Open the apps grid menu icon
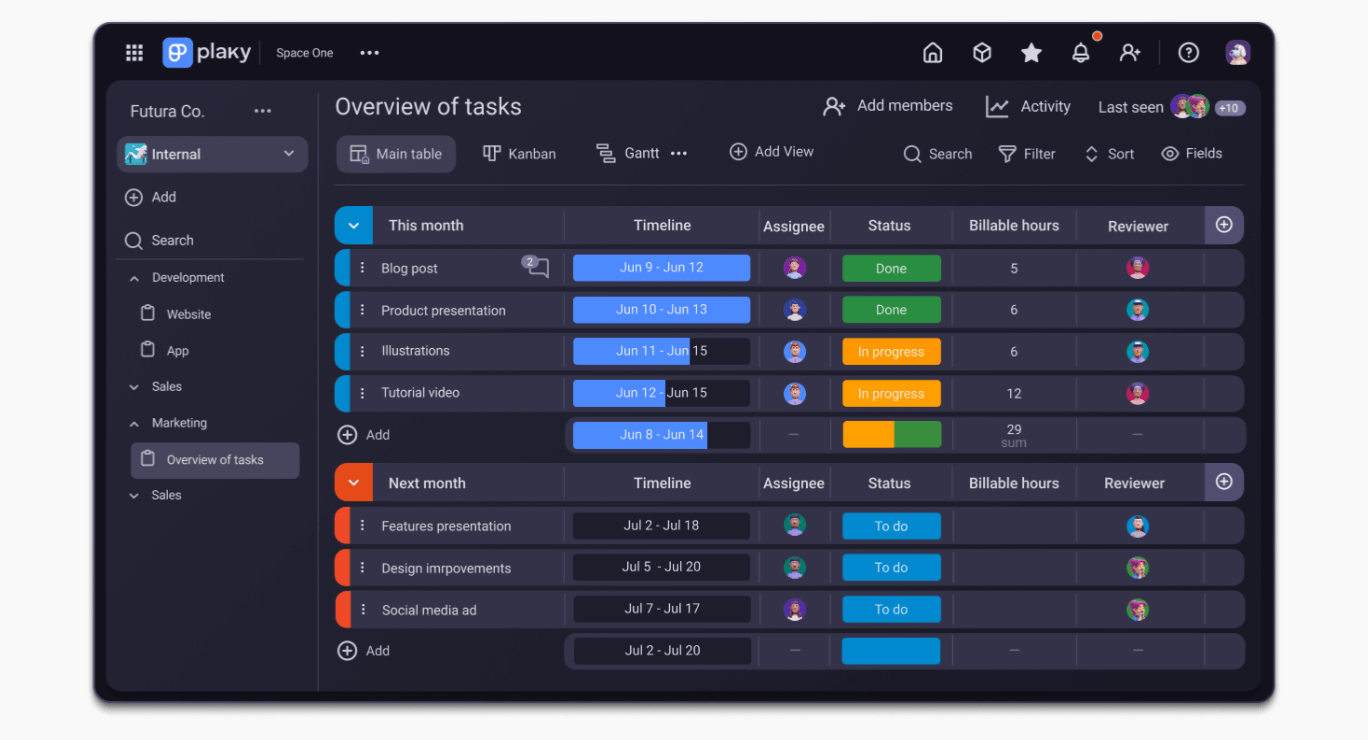 (134, 53)
